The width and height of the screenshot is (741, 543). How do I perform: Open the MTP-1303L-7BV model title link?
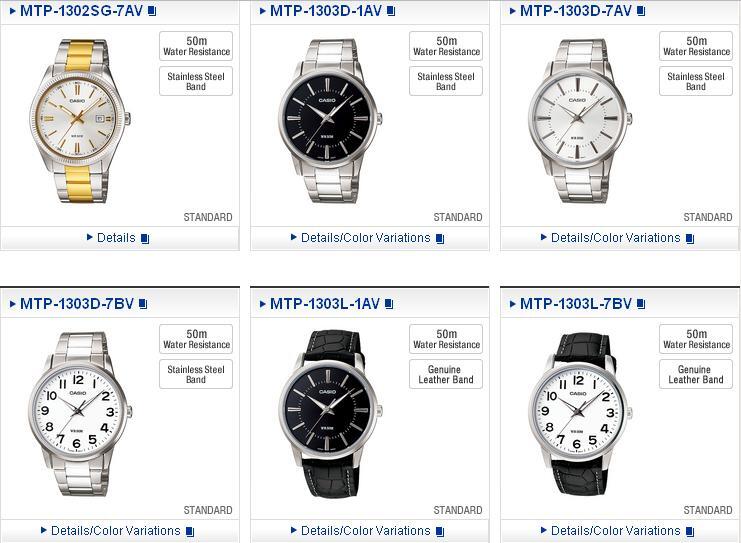[x=576, y=303]
